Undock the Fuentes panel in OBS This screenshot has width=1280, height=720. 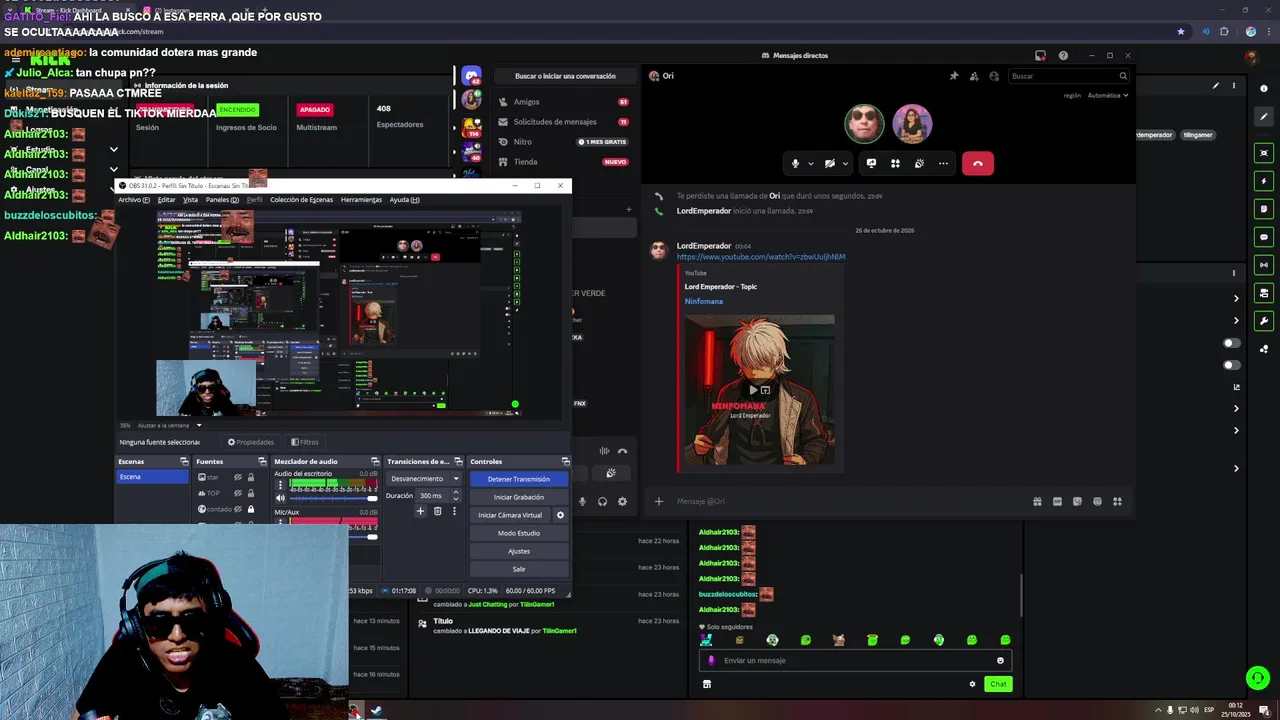[262, 461]
